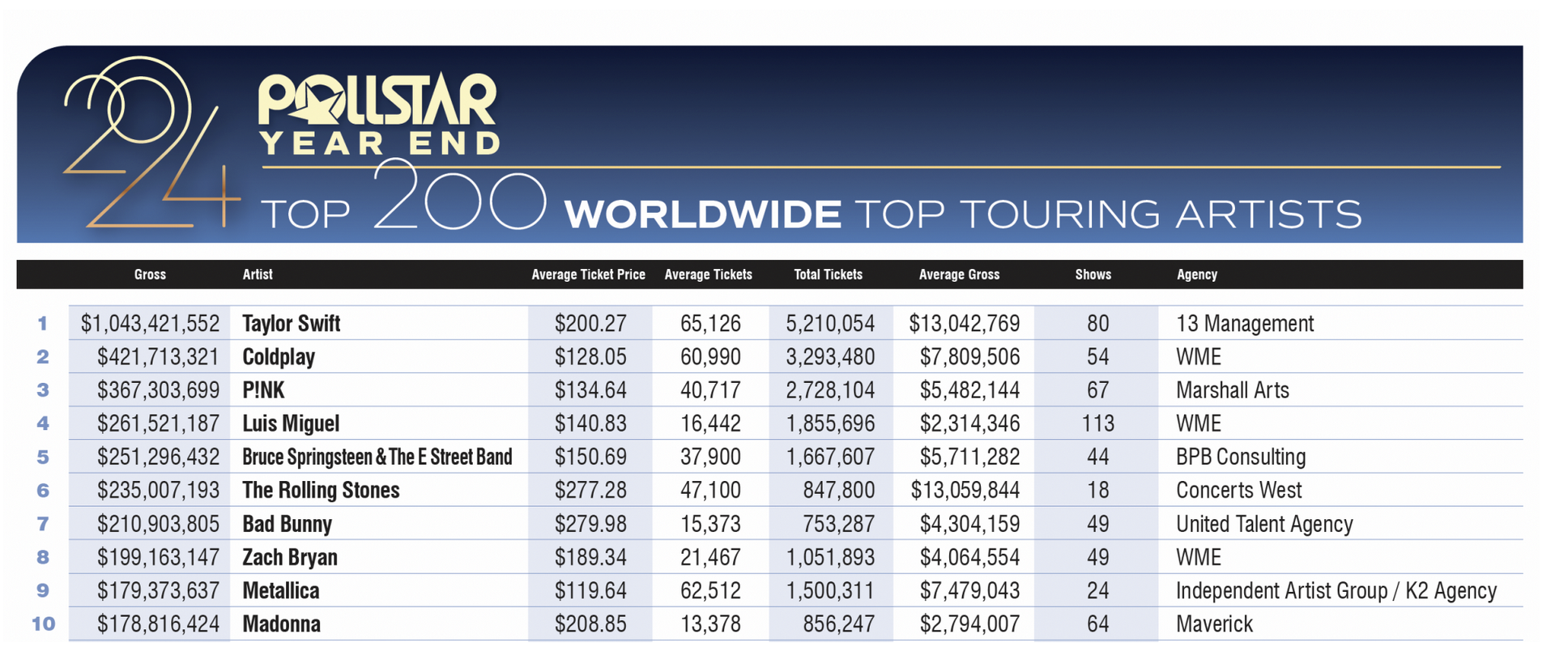Click average gross $13,042,769
Screen dimensions: 1568x664
pyautogui.click(x=964, y=324)
